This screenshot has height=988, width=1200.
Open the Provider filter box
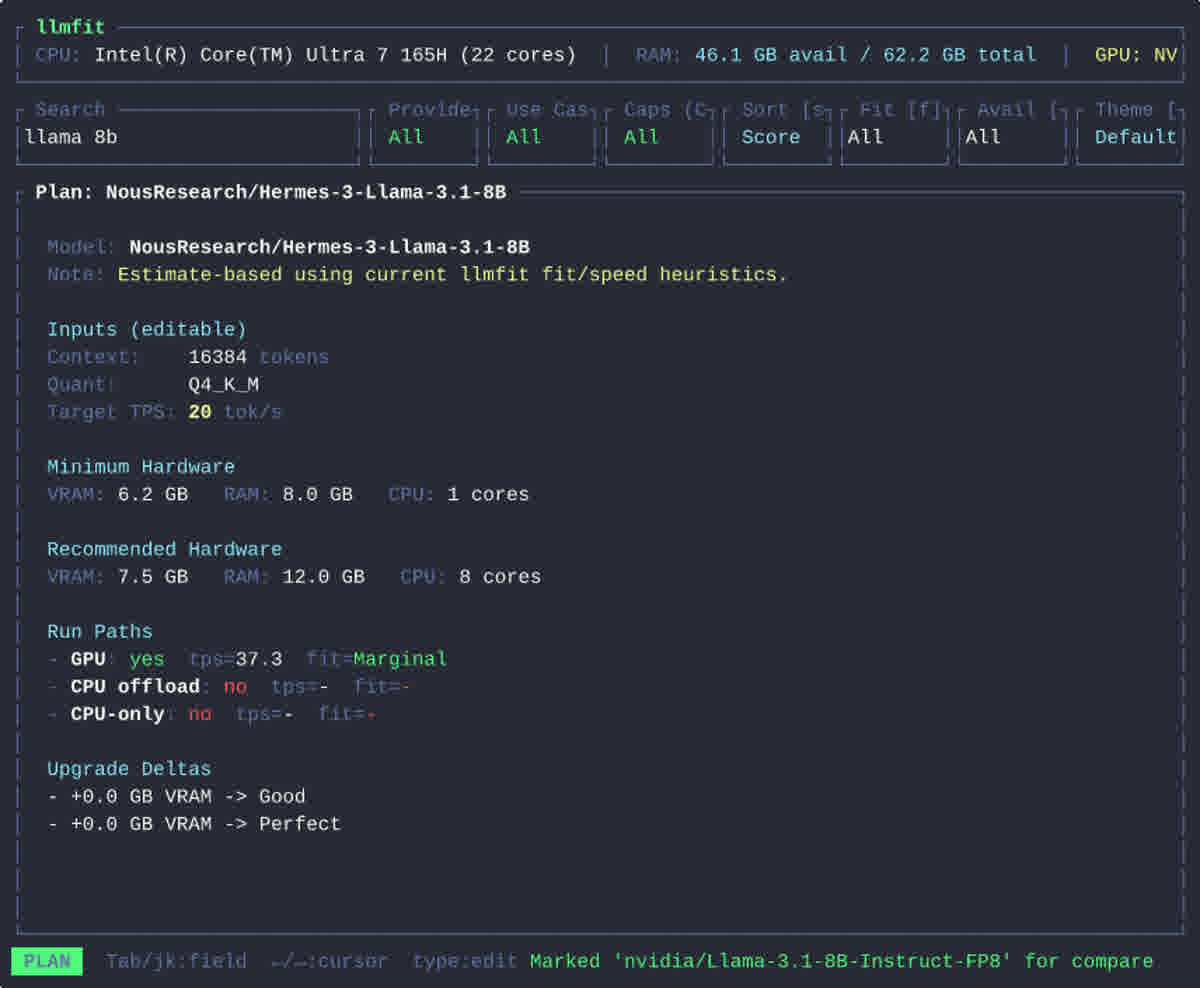point(424,137)
